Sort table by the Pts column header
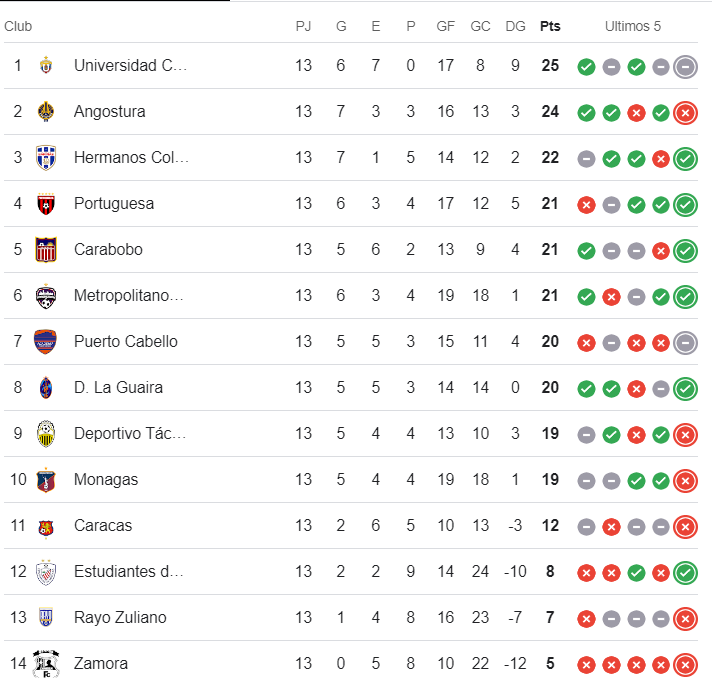 pyautogui.click(x=550, y=26)
